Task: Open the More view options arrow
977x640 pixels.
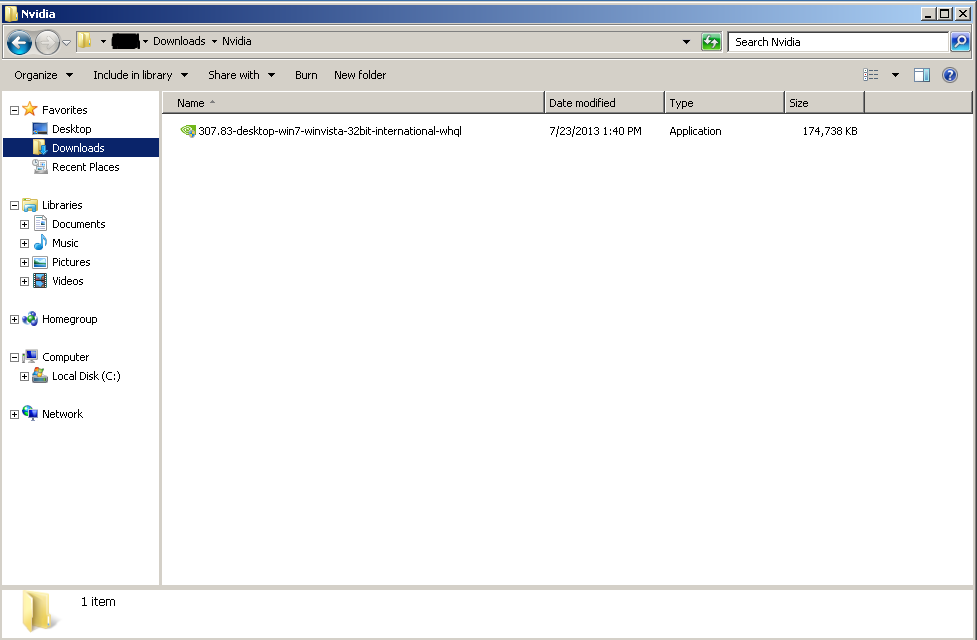Action: point(895,75)
